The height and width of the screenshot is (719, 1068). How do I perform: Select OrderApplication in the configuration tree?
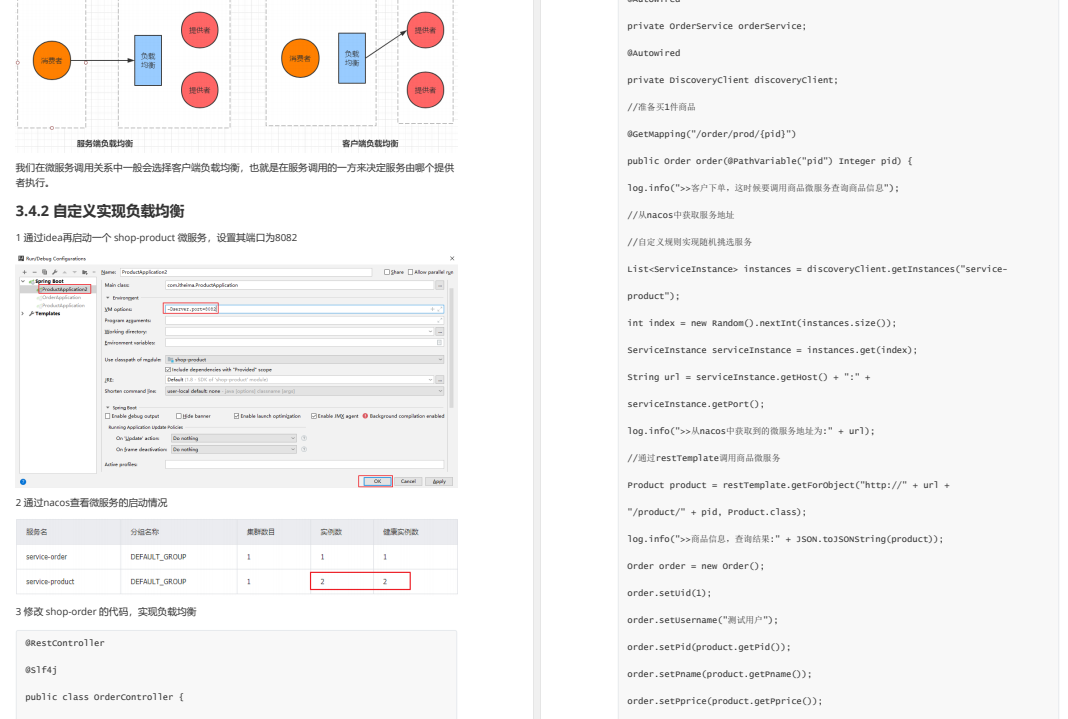60,298
